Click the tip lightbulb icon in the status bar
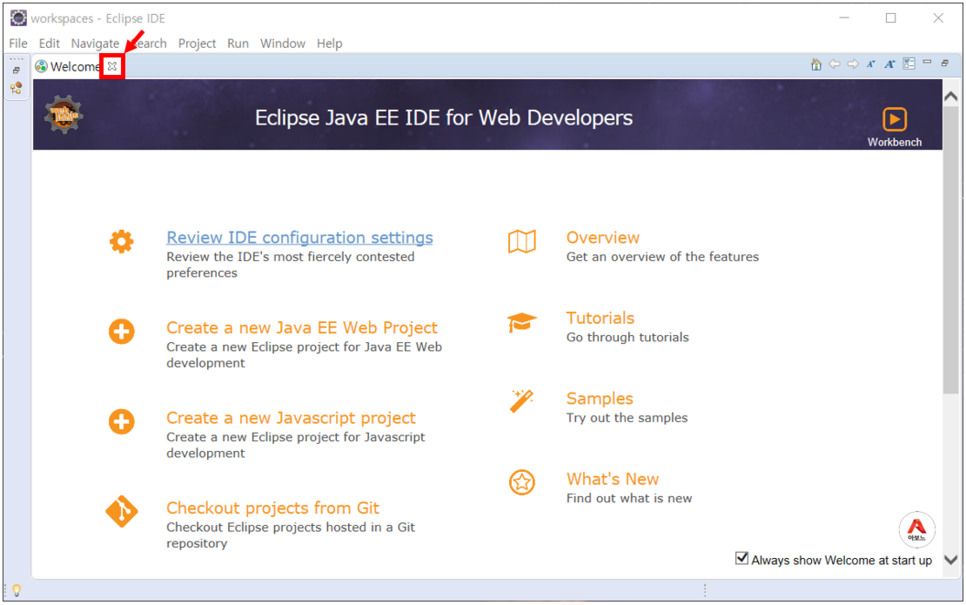 click(x=17, y=590)
